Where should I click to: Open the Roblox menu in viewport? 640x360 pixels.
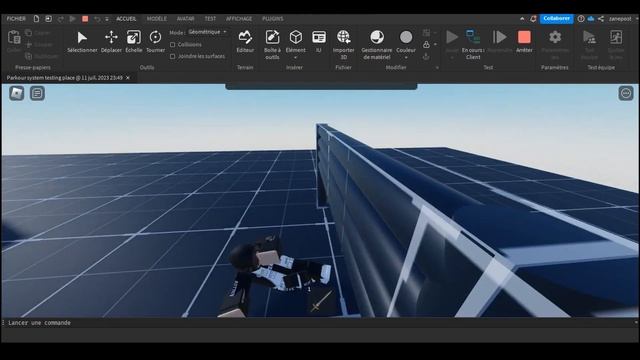[17, 93]
